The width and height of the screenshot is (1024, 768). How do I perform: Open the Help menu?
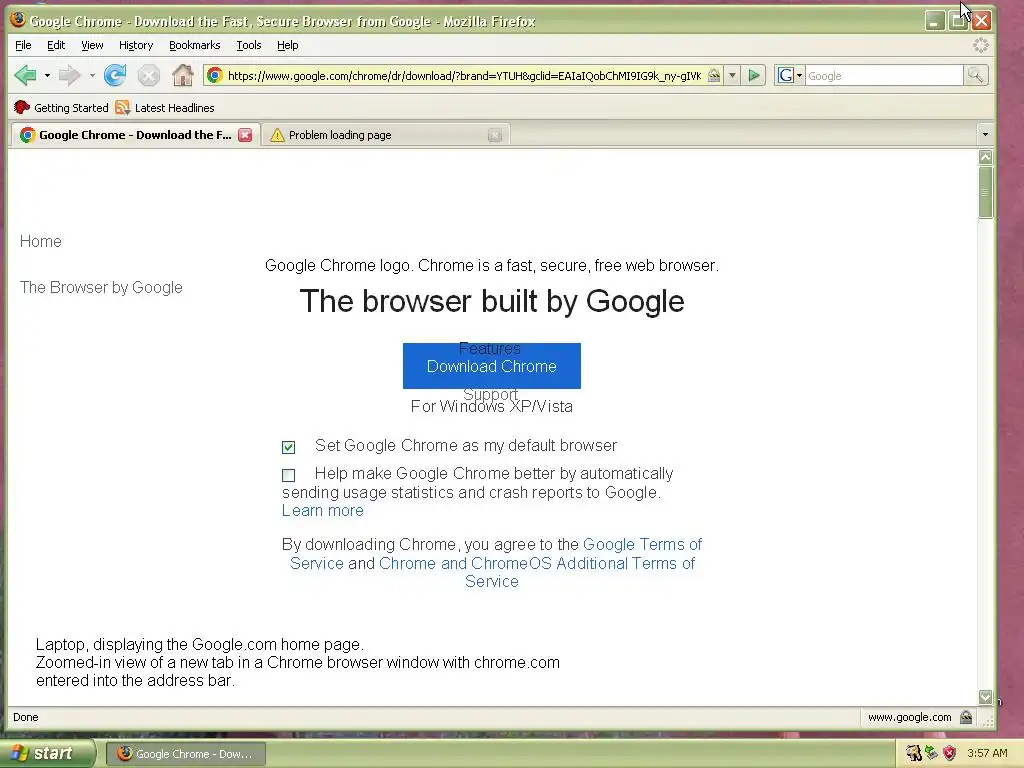coord(287,45)
